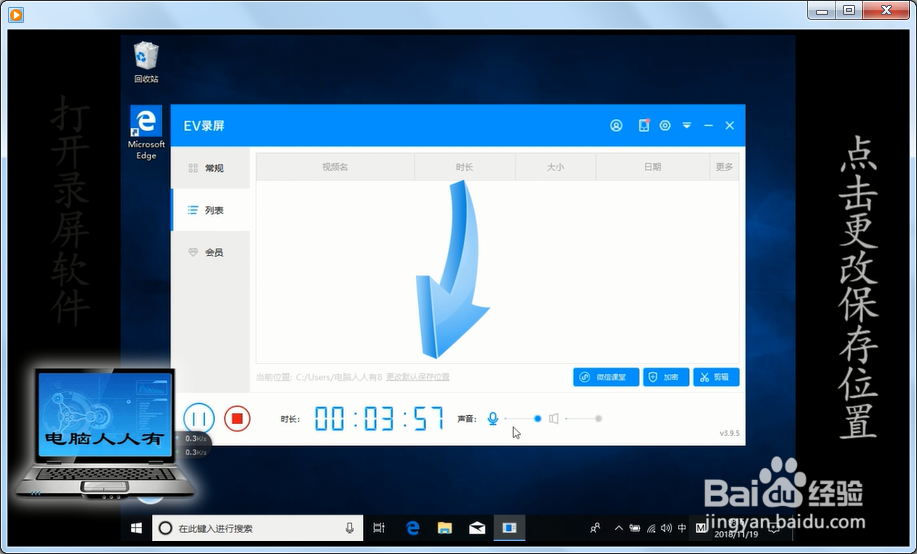Click the volume icon in system tray
Image resolution: width=917 pixels, height=554 pixels.
point(666,528)
